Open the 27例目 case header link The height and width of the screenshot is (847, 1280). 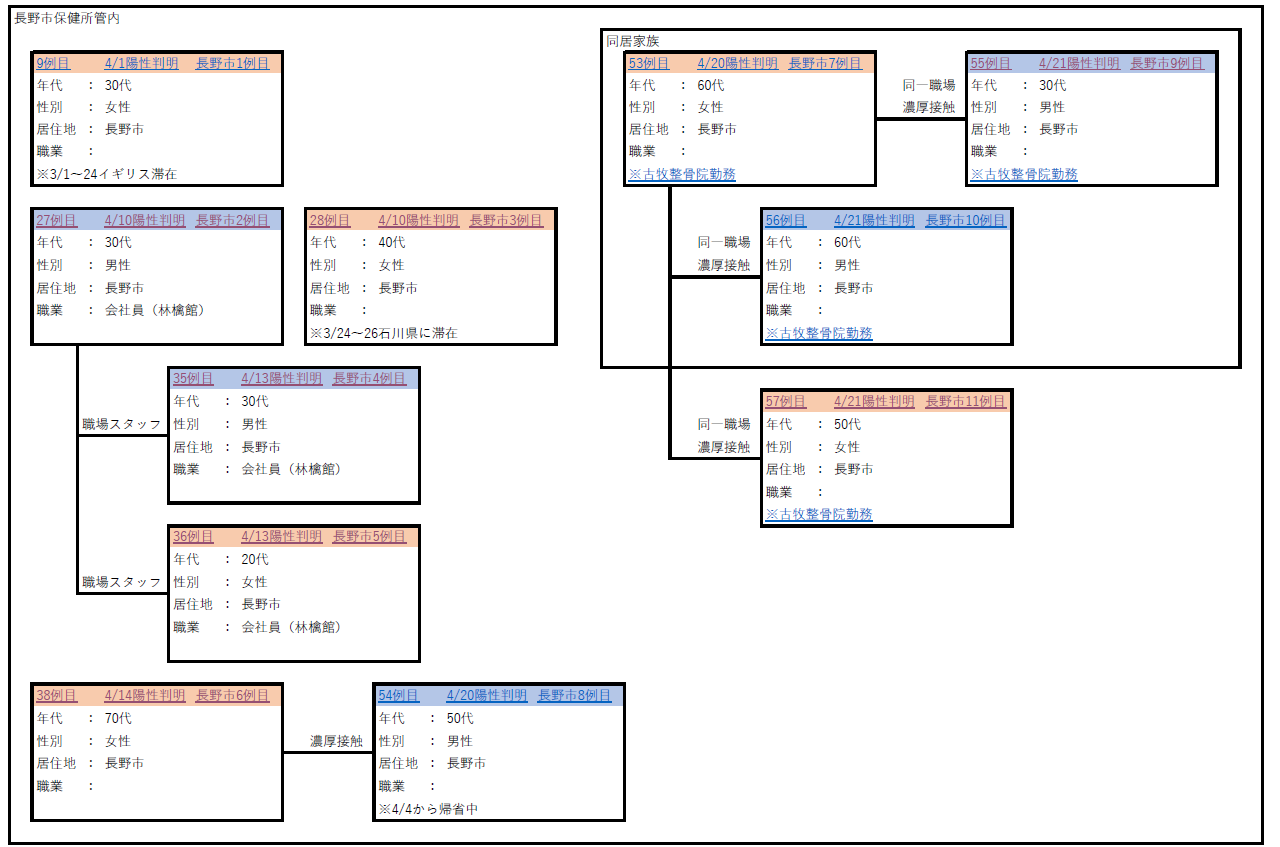click(x=57, y=220)
